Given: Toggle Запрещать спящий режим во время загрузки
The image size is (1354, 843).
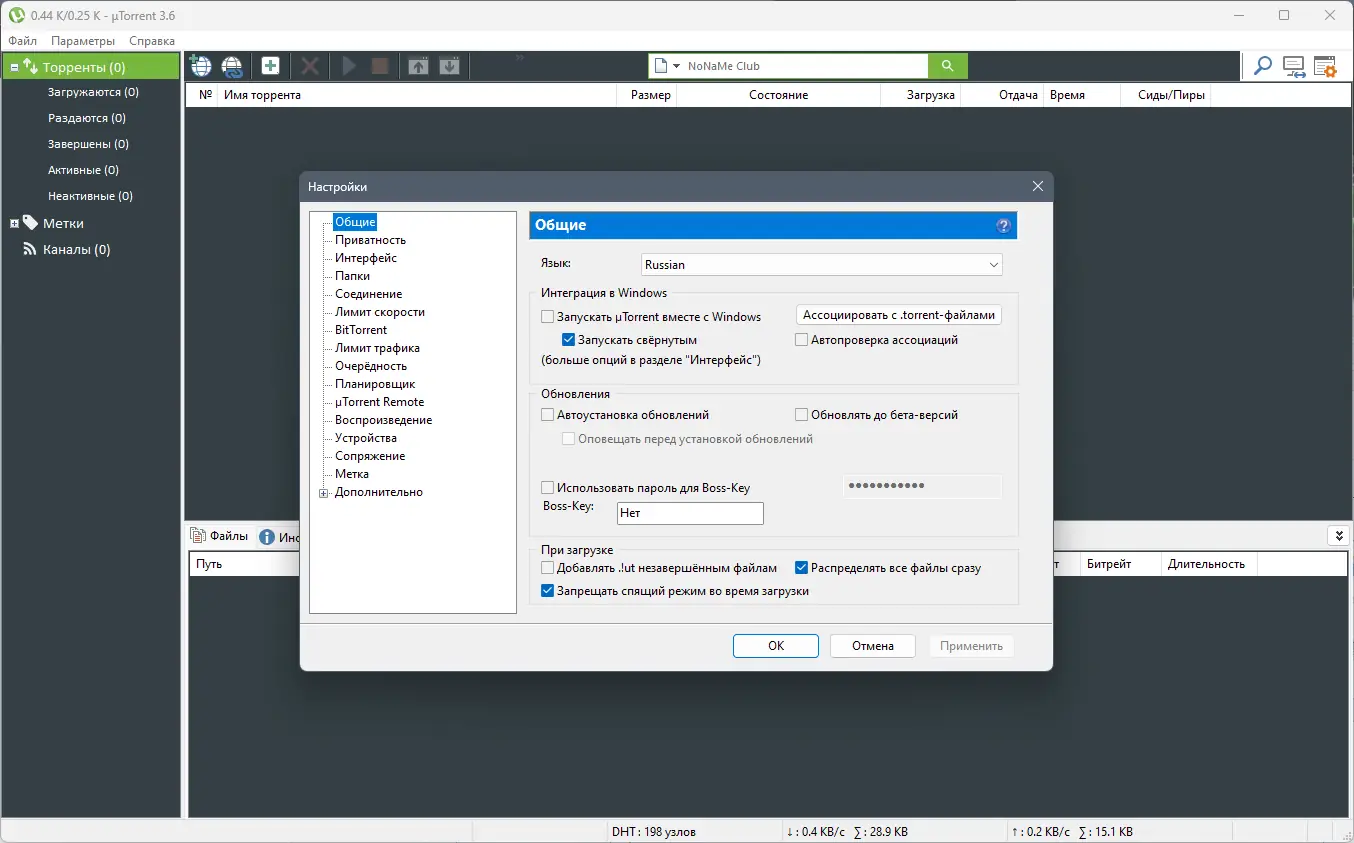Looking at the screenshot, I should (x=547, y=591).
